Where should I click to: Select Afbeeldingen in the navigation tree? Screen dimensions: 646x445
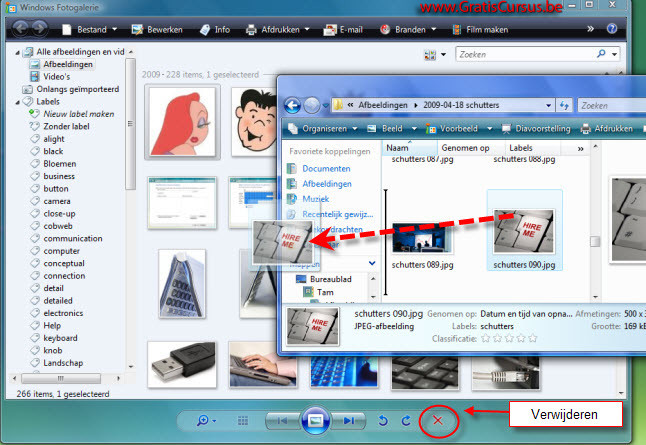[x=68, y=64]
